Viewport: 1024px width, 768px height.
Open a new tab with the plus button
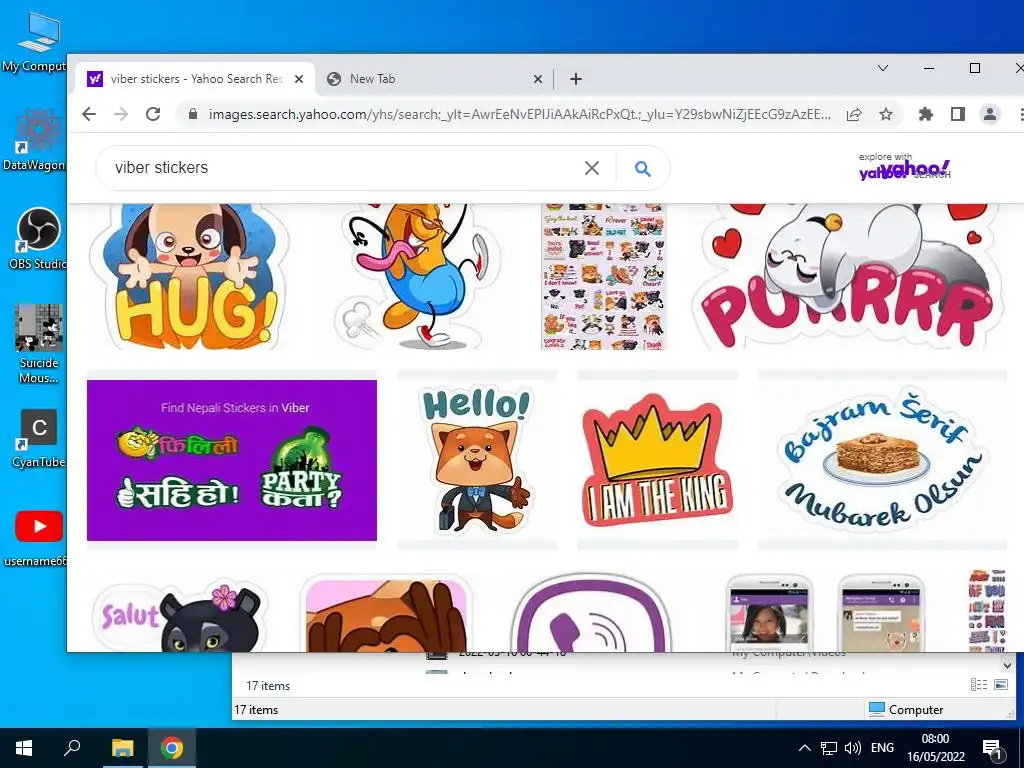click(575, 79)
